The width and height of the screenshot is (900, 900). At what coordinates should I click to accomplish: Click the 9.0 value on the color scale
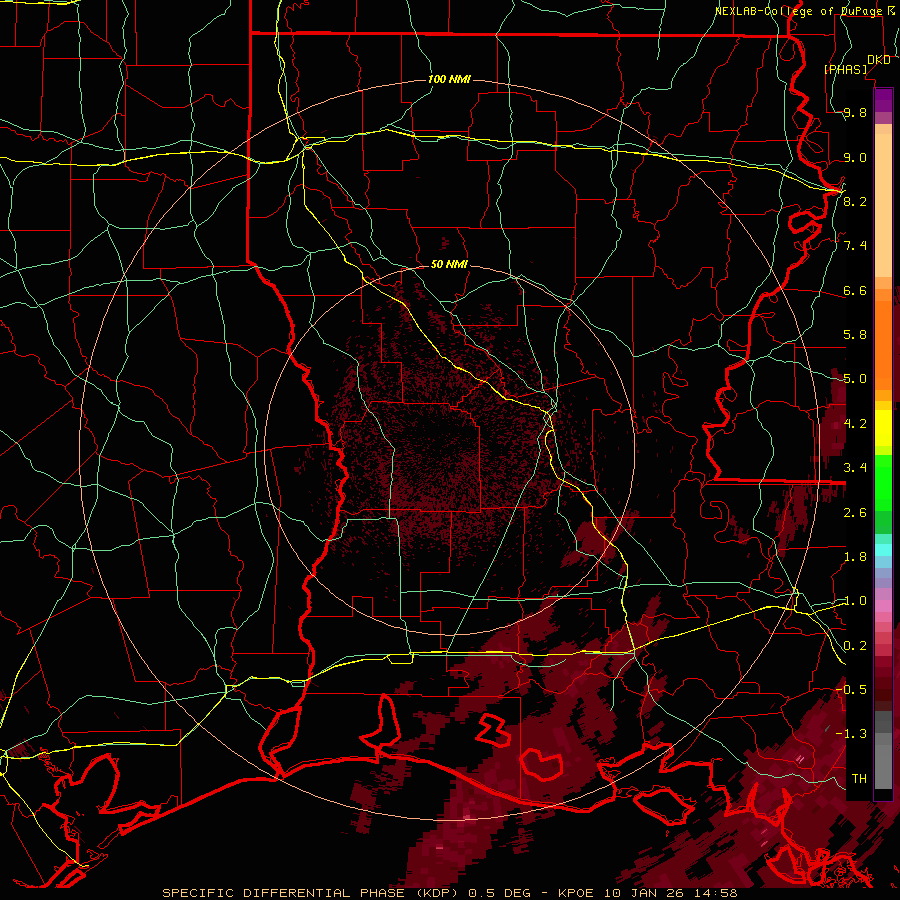[x=855, y=157]
